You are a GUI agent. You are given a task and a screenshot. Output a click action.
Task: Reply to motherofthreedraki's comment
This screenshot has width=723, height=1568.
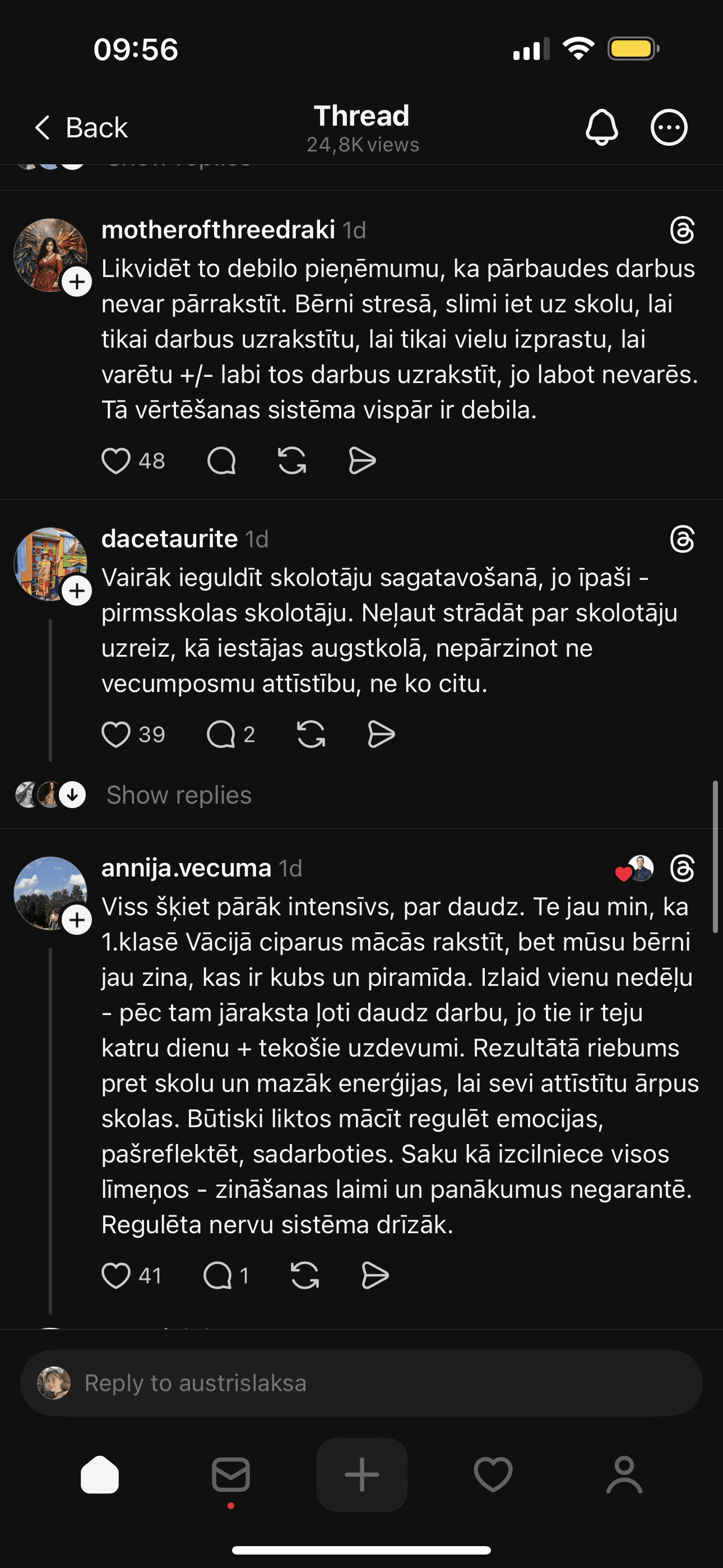(221, 460)
